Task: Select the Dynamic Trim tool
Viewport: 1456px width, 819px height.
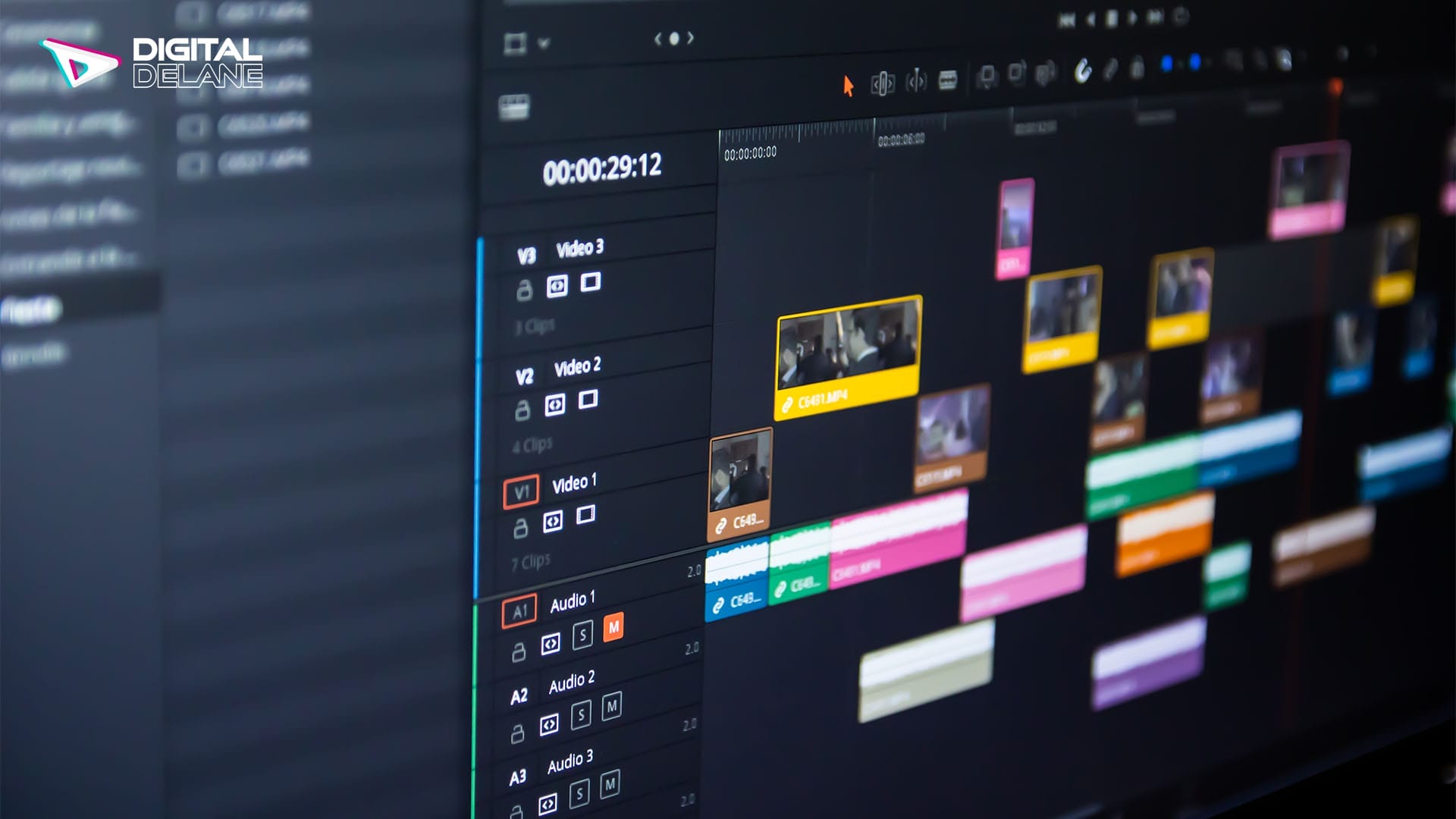Action: tap(917, 81)
